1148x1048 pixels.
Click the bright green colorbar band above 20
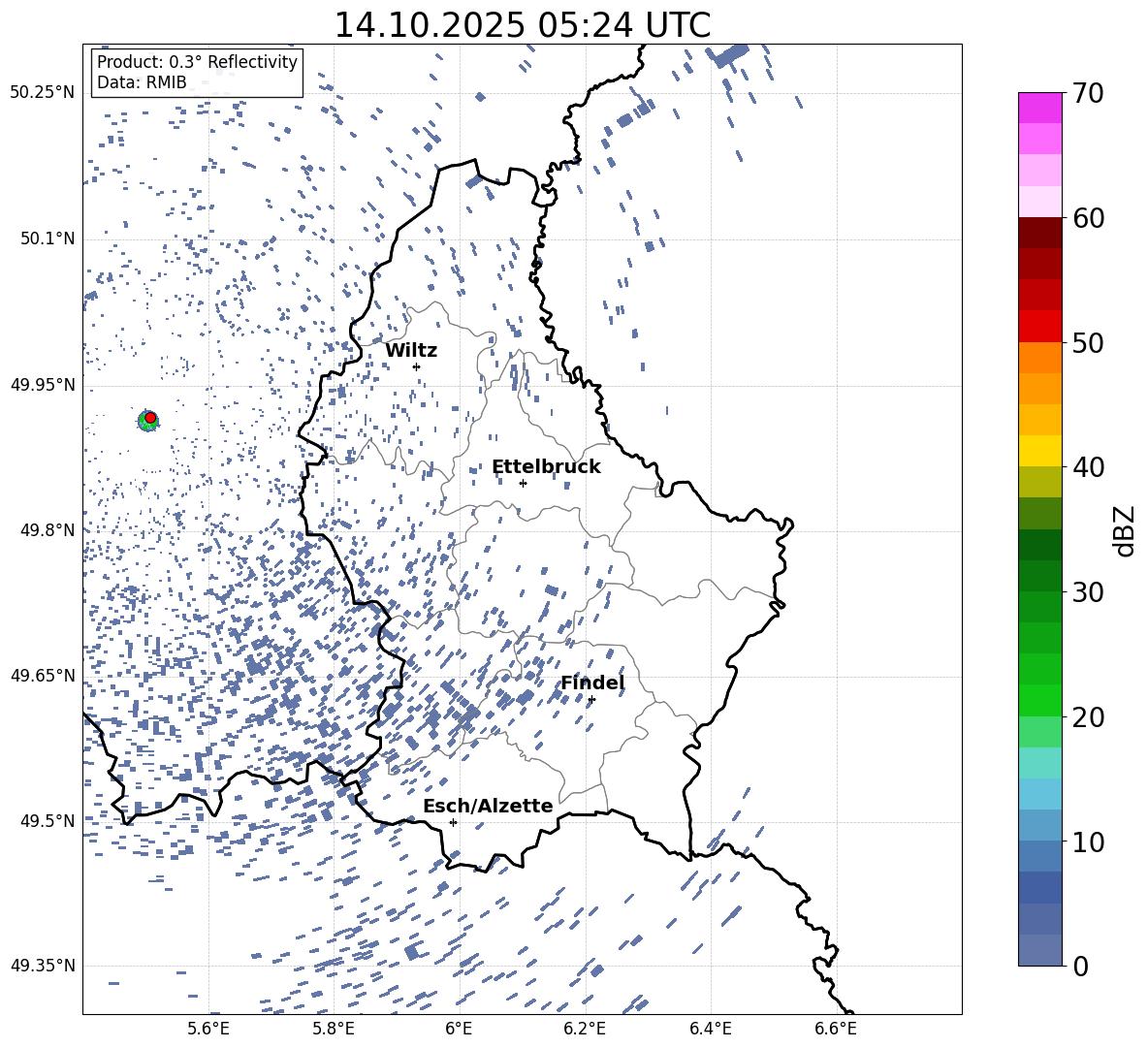[x=1039, y=700]
